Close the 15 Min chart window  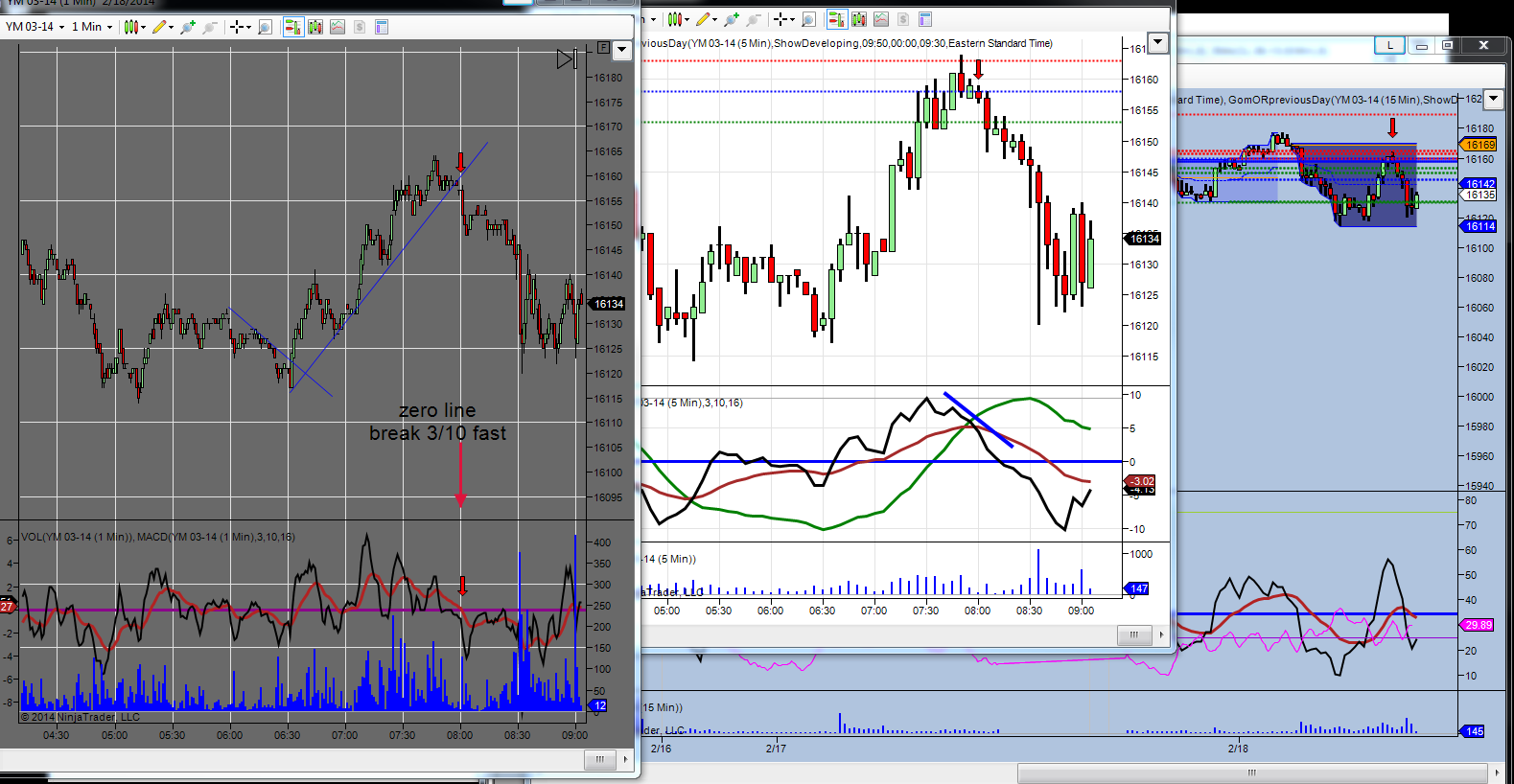pyautogui.click(x=1484, y=45)
